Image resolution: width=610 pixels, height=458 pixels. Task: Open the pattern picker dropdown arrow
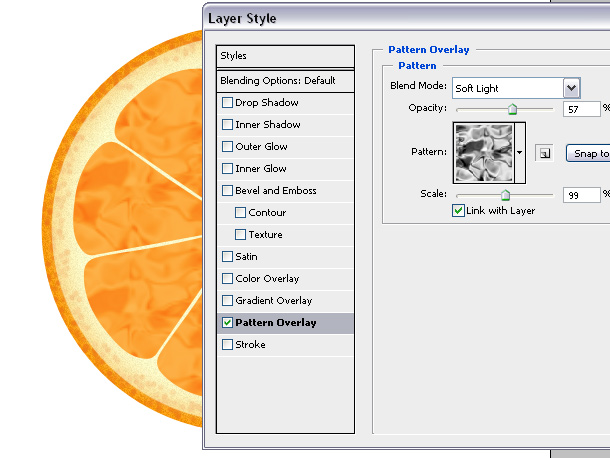pyautogui.click(x=521, y=153)
